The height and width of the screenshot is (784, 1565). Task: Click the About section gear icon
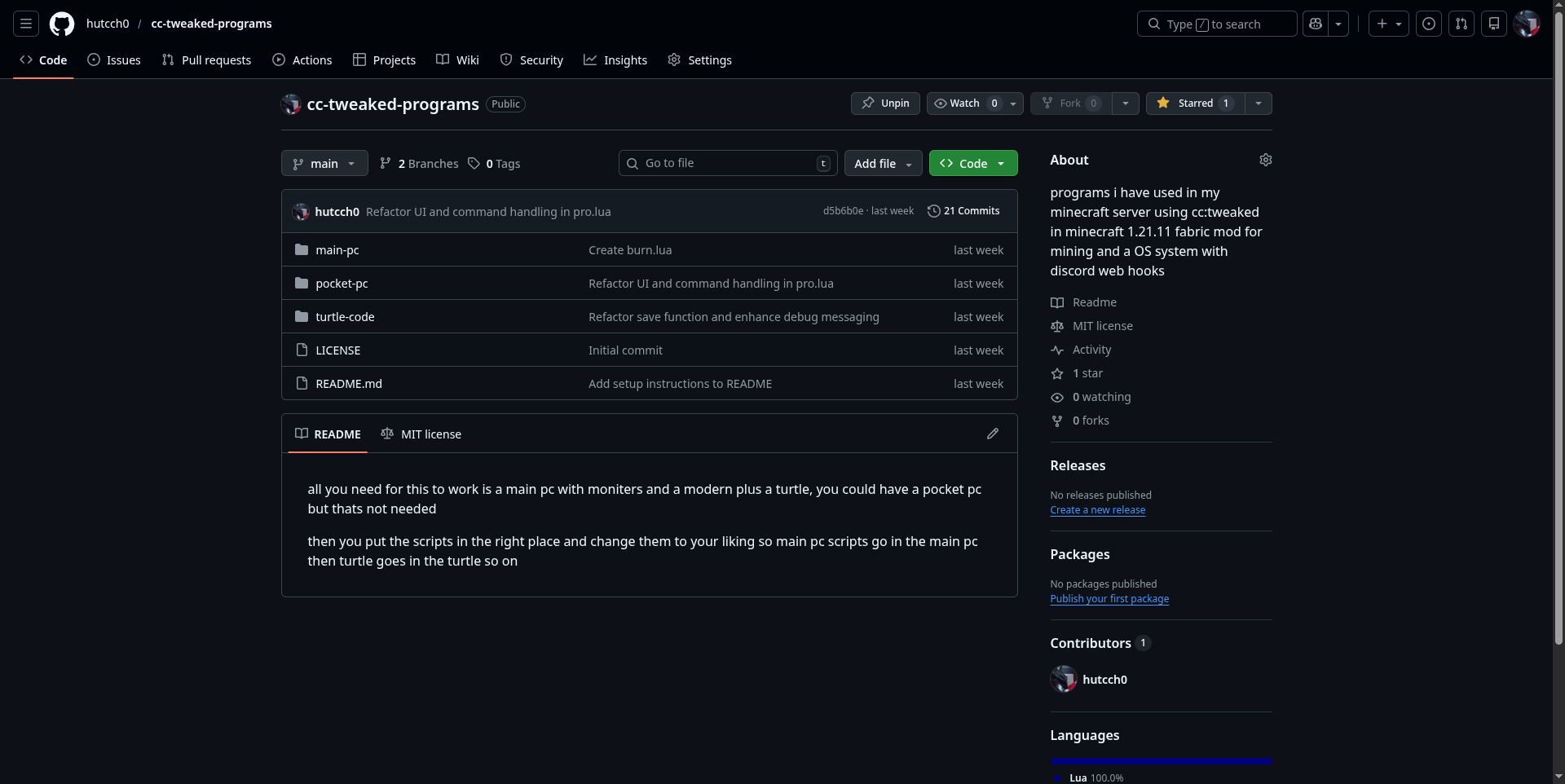pyautogui.click(x=1265, y=160)
